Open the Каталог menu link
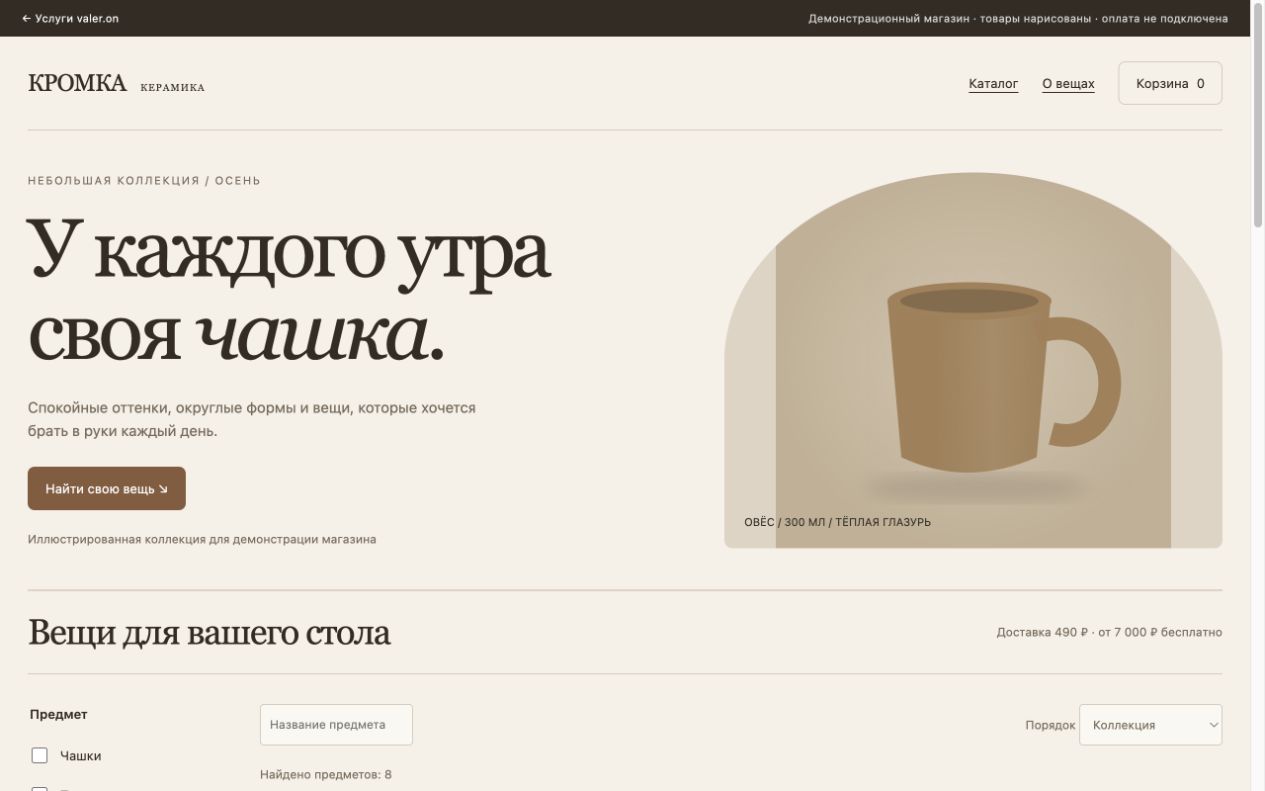 (x=993, y=84)
